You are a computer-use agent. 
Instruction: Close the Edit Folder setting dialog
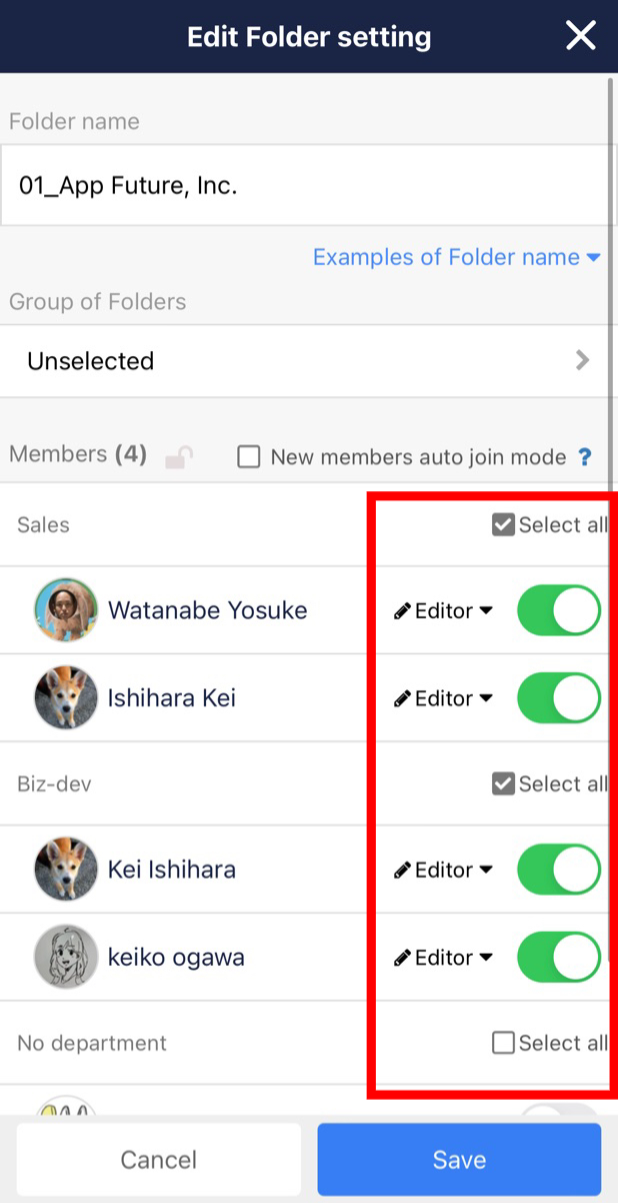coord(581,35)
